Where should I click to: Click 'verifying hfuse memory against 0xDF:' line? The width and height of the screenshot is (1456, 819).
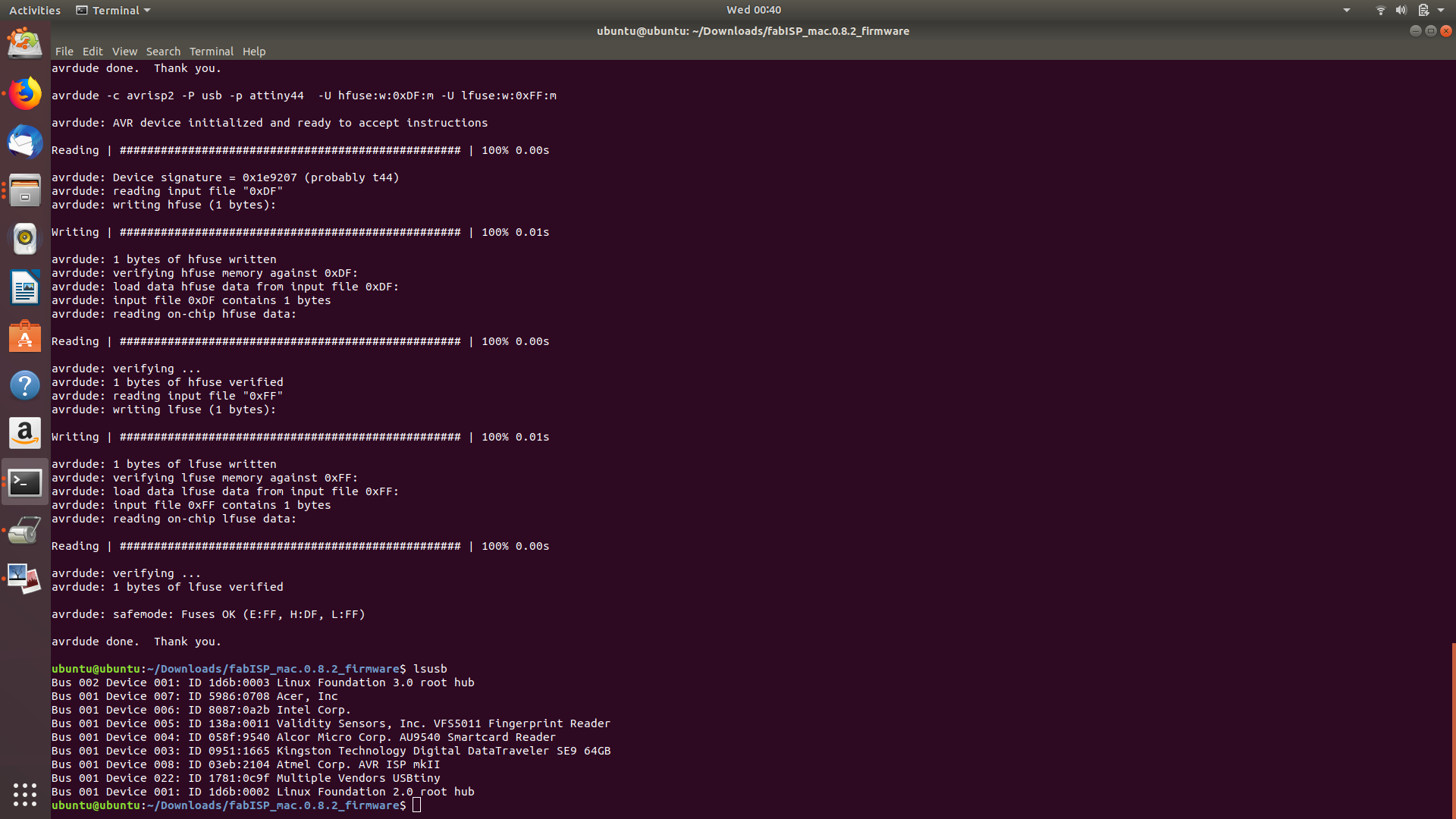205,273
